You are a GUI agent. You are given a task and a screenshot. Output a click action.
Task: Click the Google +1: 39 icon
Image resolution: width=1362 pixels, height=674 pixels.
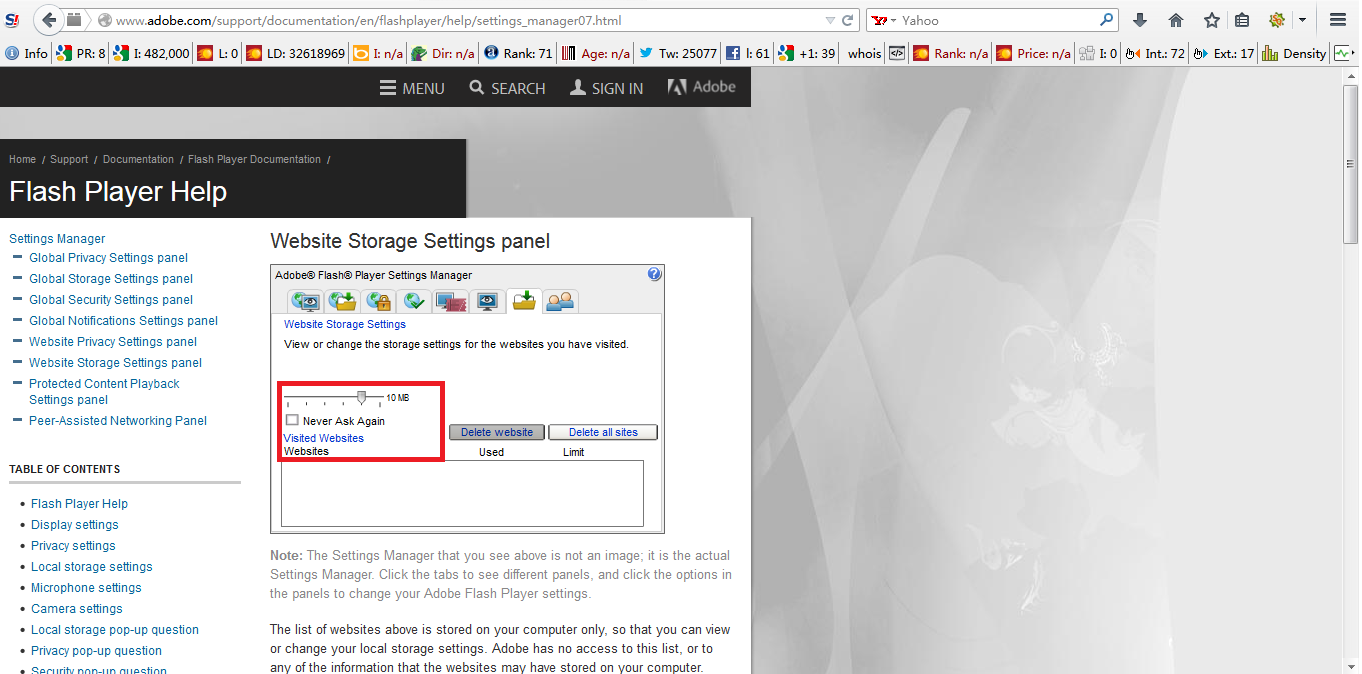tap(807, 54)
